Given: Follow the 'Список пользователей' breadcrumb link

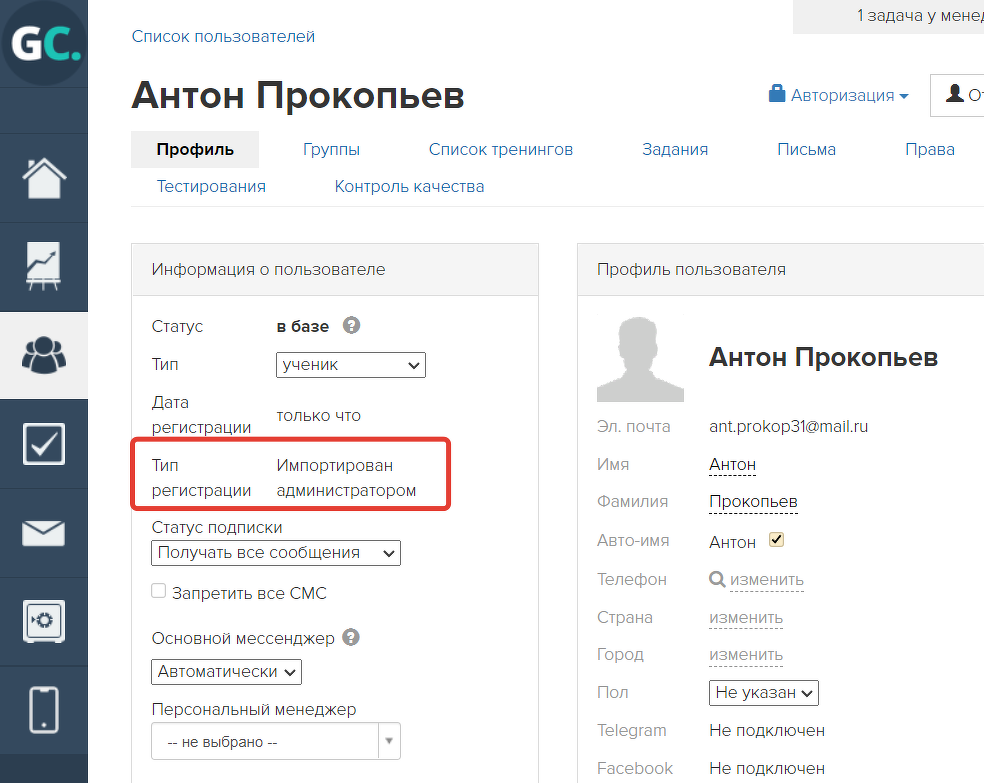Looking at the screenshot, I should tap(223, 36).
